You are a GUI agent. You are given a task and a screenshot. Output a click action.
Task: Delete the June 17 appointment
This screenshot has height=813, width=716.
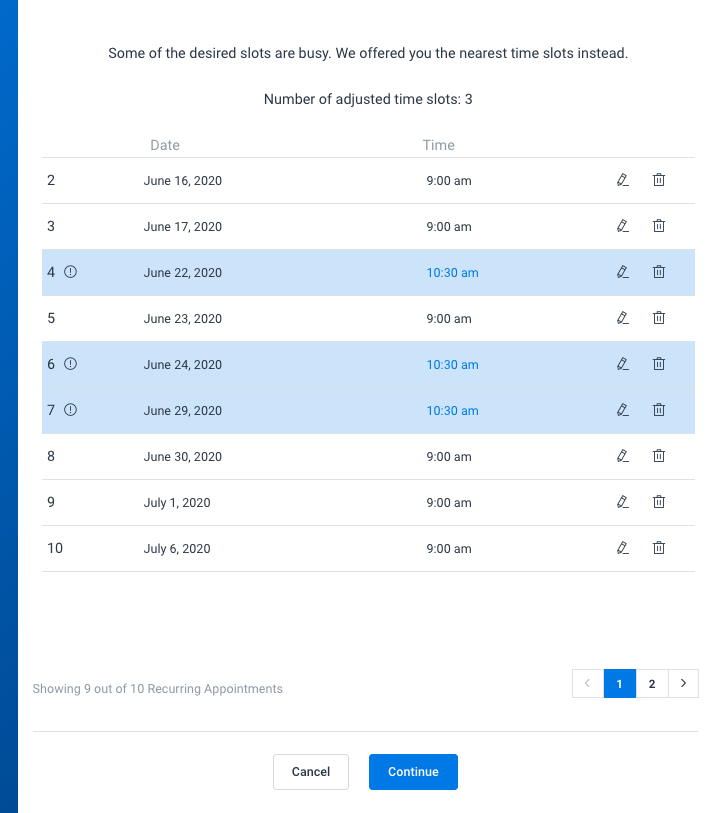658,226
